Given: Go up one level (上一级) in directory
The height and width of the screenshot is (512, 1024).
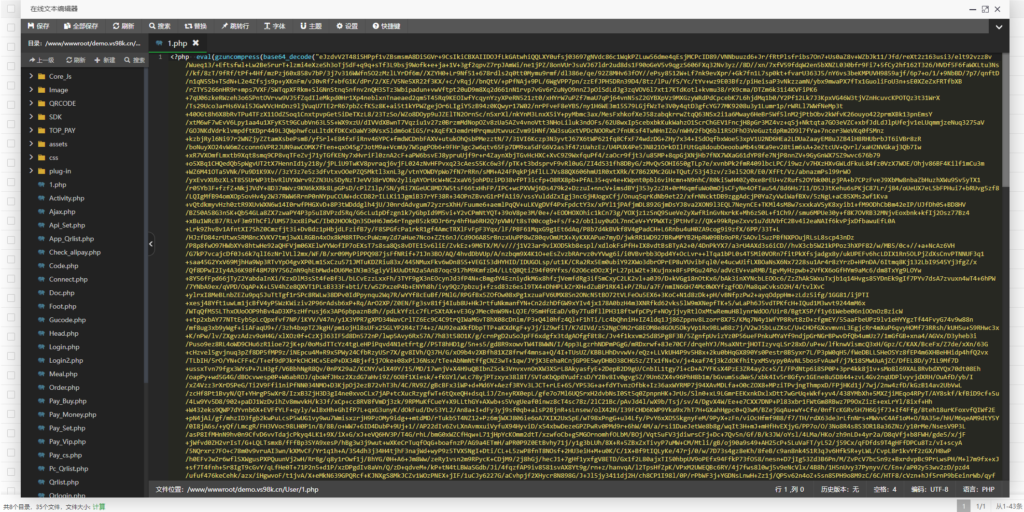Looking at the screenshot, I should (38, 60).
